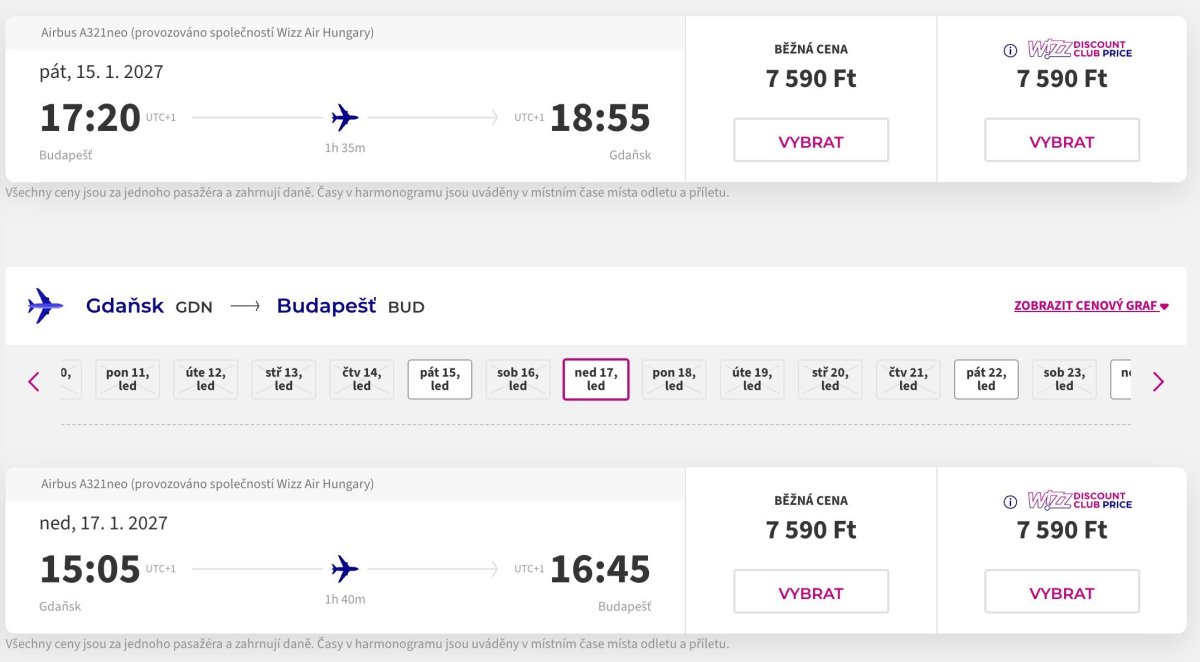Viewport: 1200px width, 662px height.
Task: Choose the ned 17, led date tab
Action: pyautogui.click(x=596, y=379)
